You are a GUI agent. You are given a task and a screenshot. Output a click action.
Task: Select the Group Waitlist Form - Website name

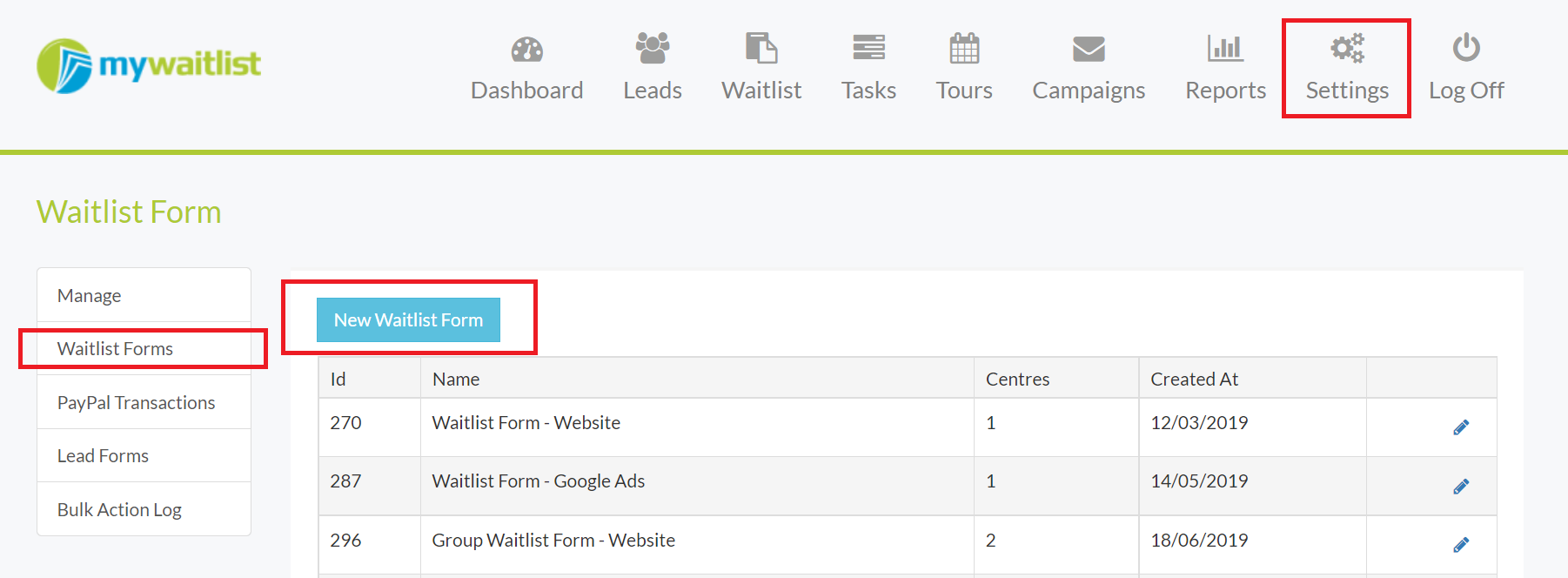click(553, 541)
